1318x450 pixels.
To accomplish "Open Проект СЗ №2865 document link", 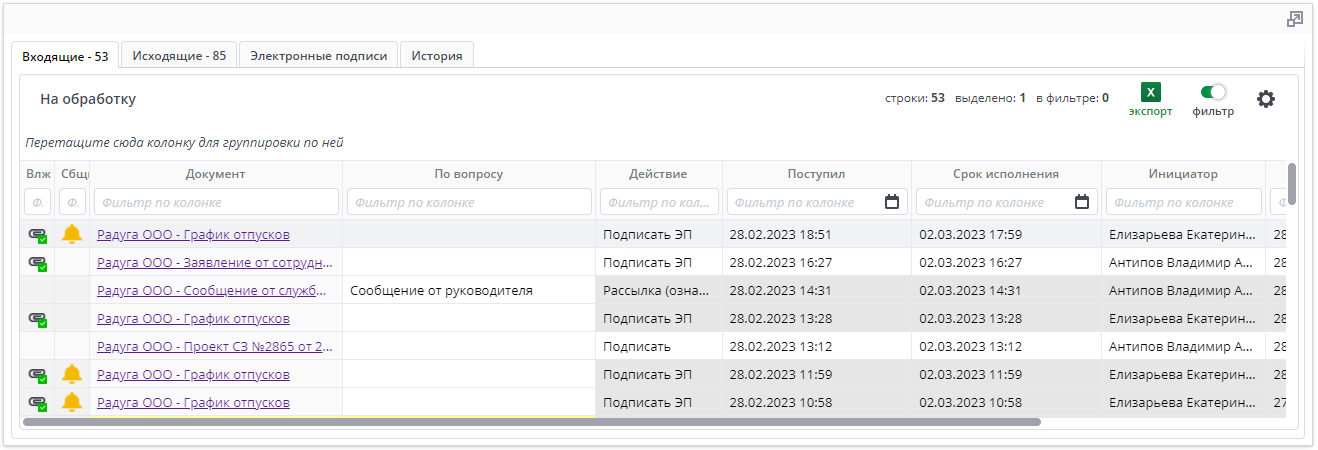I will [215, 347].
